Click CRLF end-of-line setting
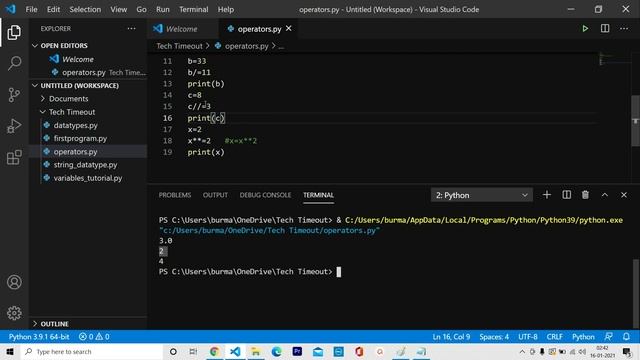640x360 pixels. coord(554,337)
